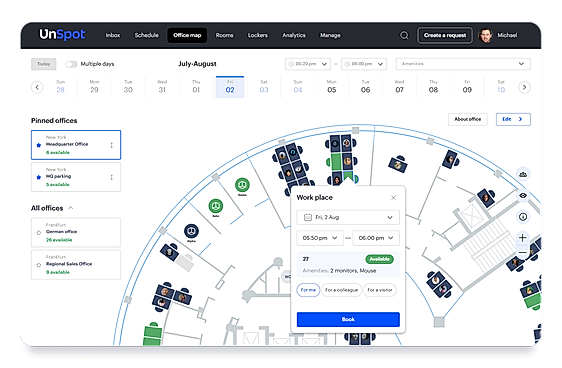562x368 pixels.
Task: Open the Amenities filter dropdown
Action: pos(463,64)
